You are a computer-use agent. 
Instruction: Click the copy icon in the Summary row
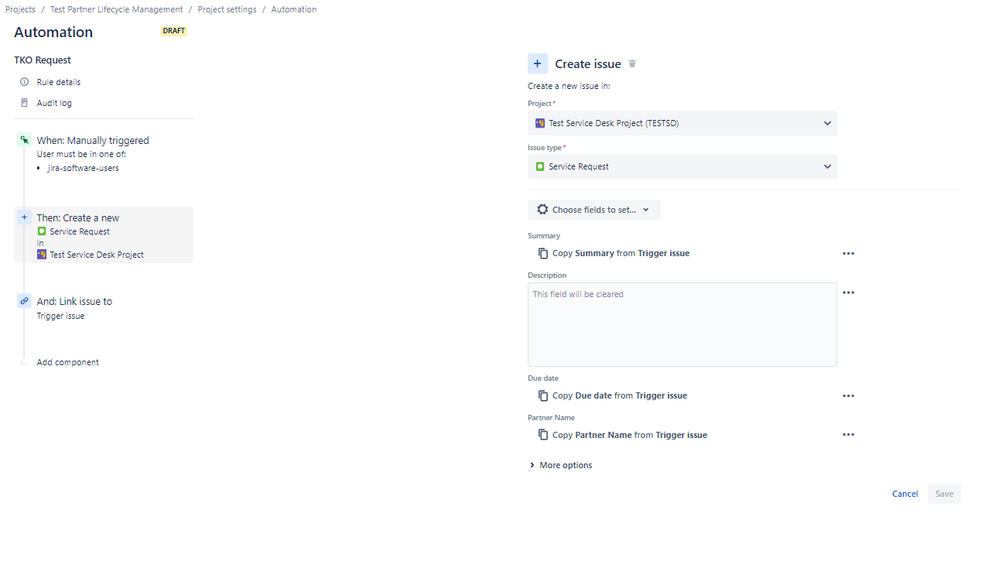click(543, 253)
